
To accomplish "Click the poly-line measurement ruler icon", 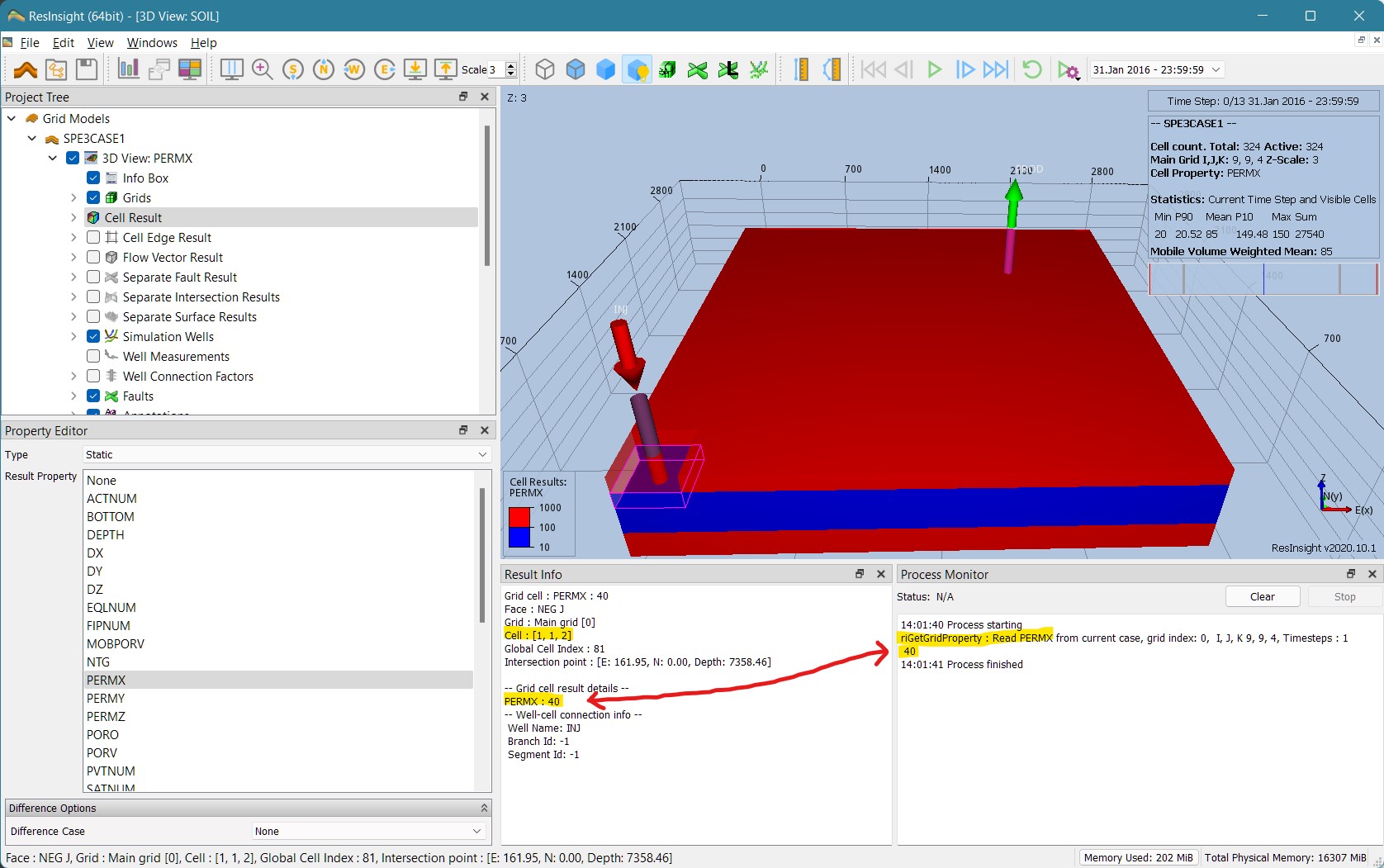I will (832, 70).
